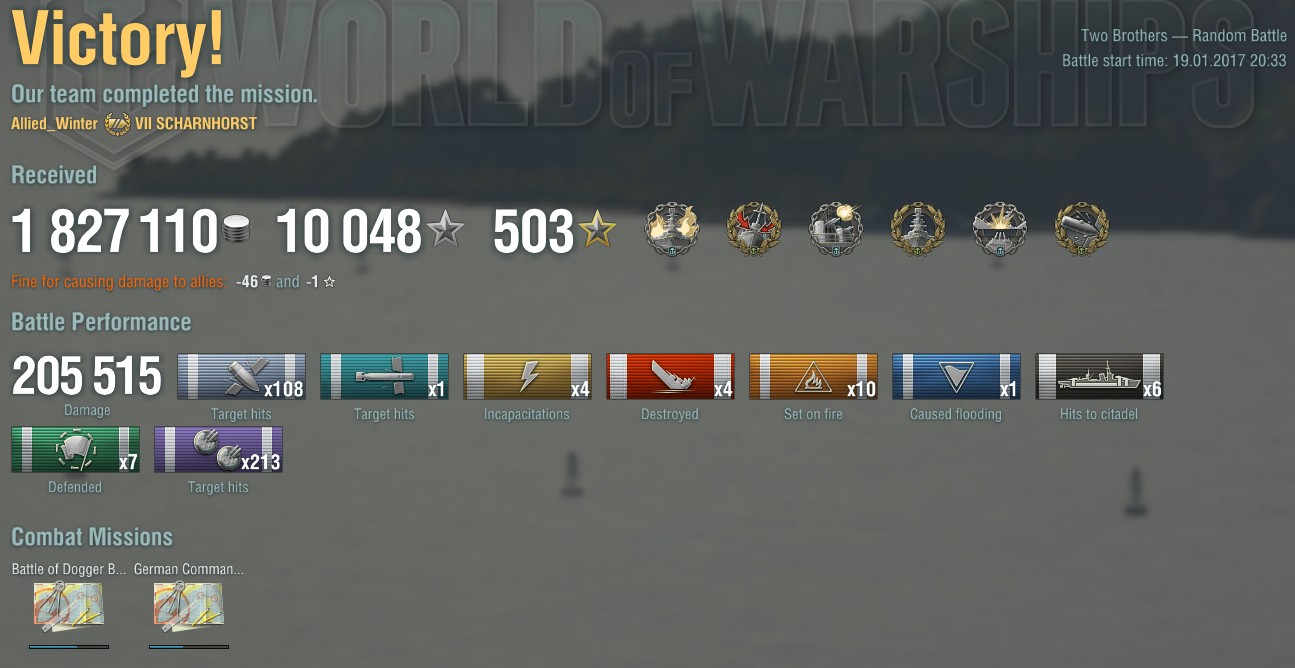The image size is (1295, 668).
Task: Select the red Destroyed x4 ribbon
Action: click(670, 376)
